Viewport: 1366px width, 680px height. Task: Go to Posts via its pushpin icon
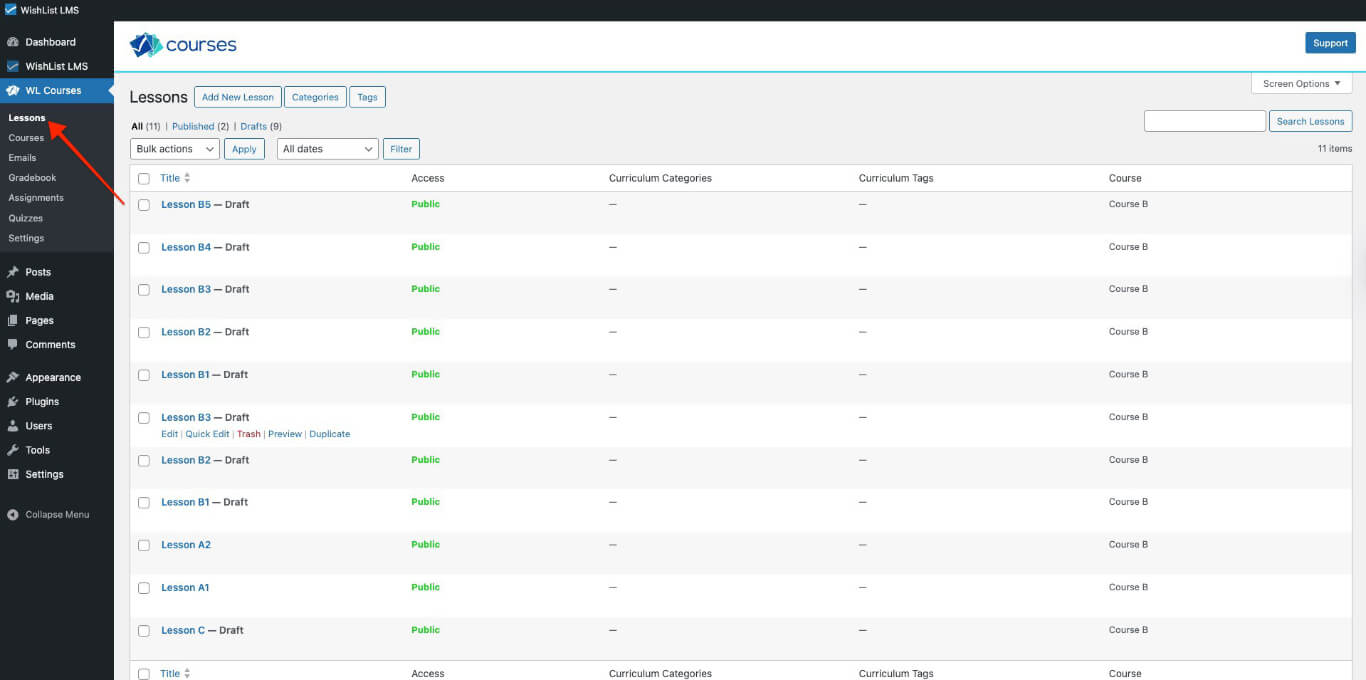pos(15,272)
